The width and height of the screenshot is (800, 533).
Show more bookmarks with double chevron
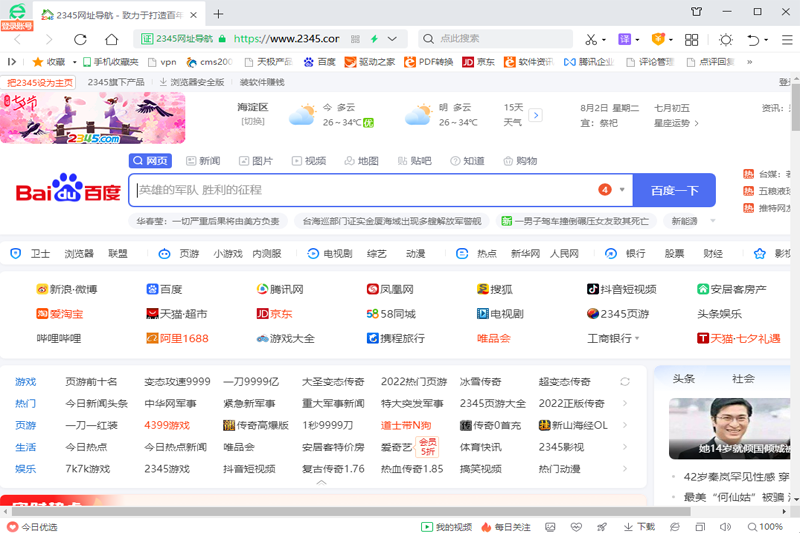point(749,62)
